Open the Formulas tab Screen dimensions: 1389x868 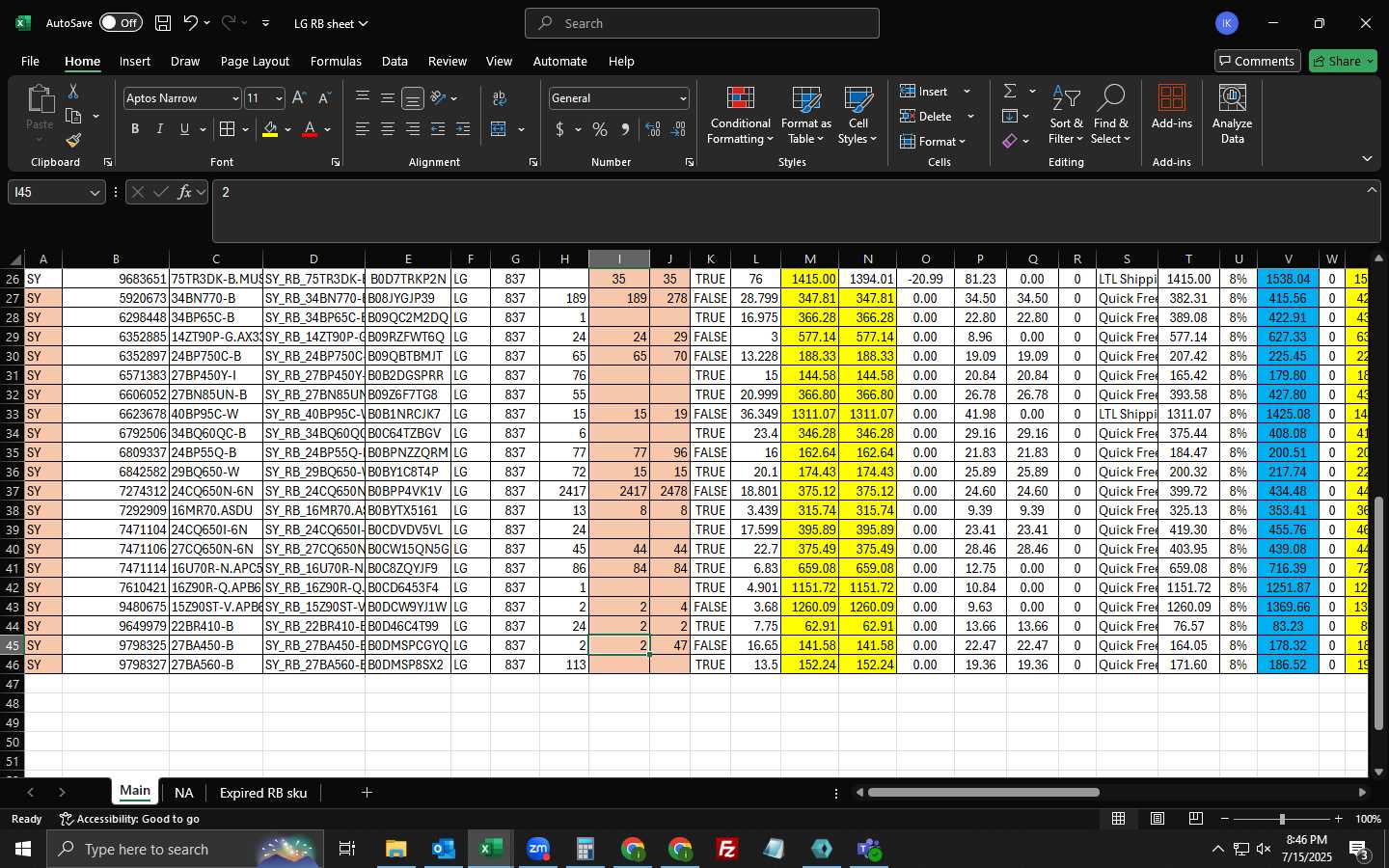[x=336, y=61]
